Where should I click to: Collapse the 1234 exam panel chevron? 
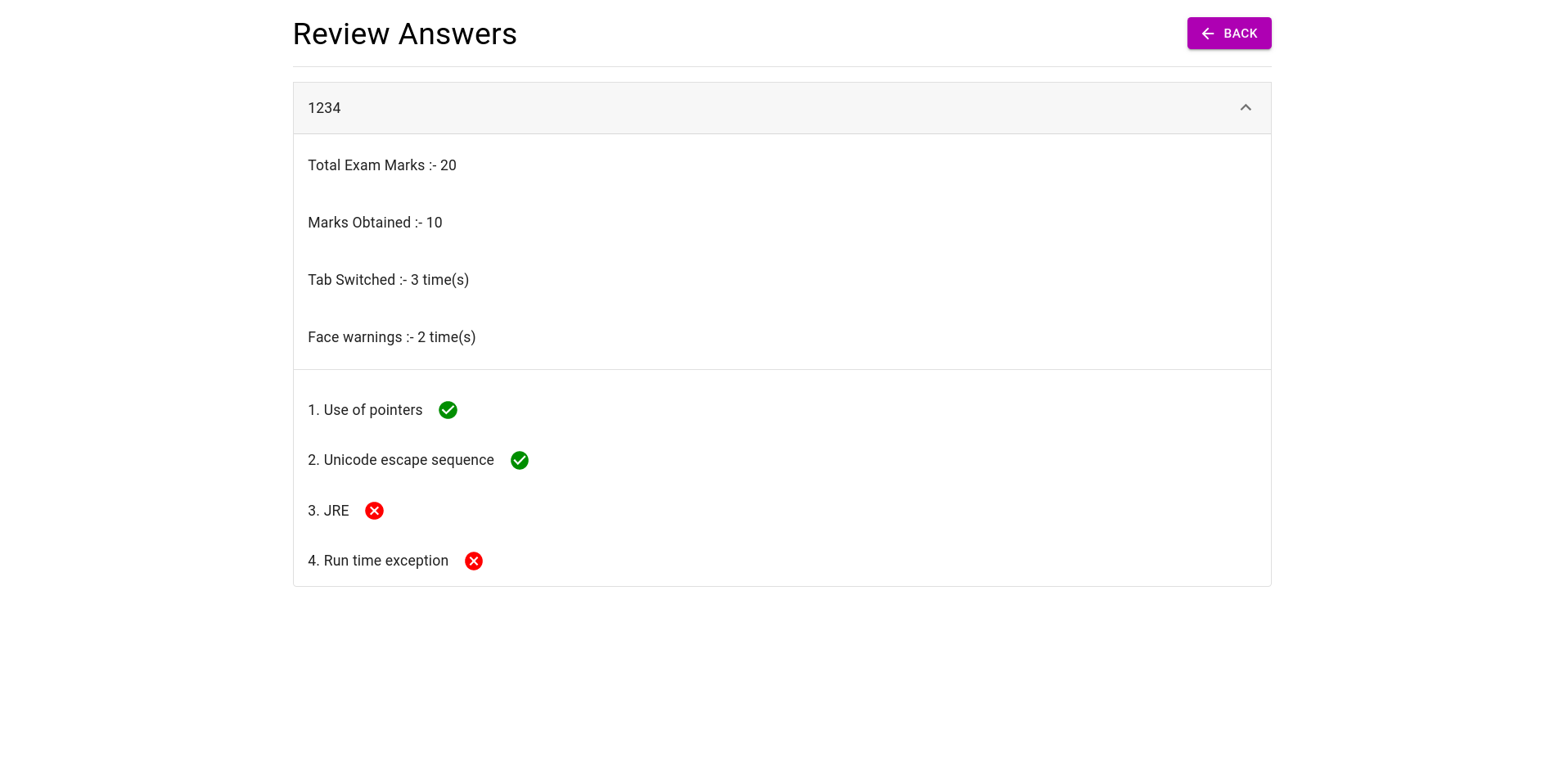point(1246,108)
